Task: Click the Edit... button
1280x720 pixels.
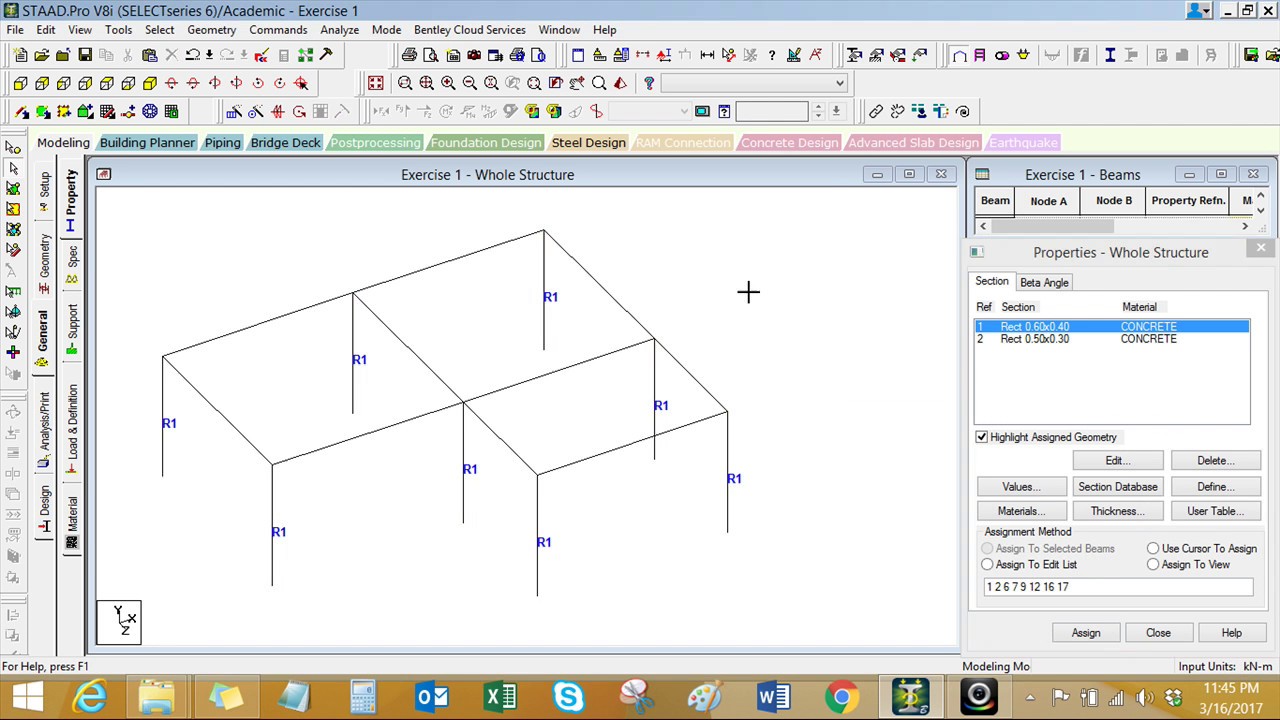Action: [1117, 461]
